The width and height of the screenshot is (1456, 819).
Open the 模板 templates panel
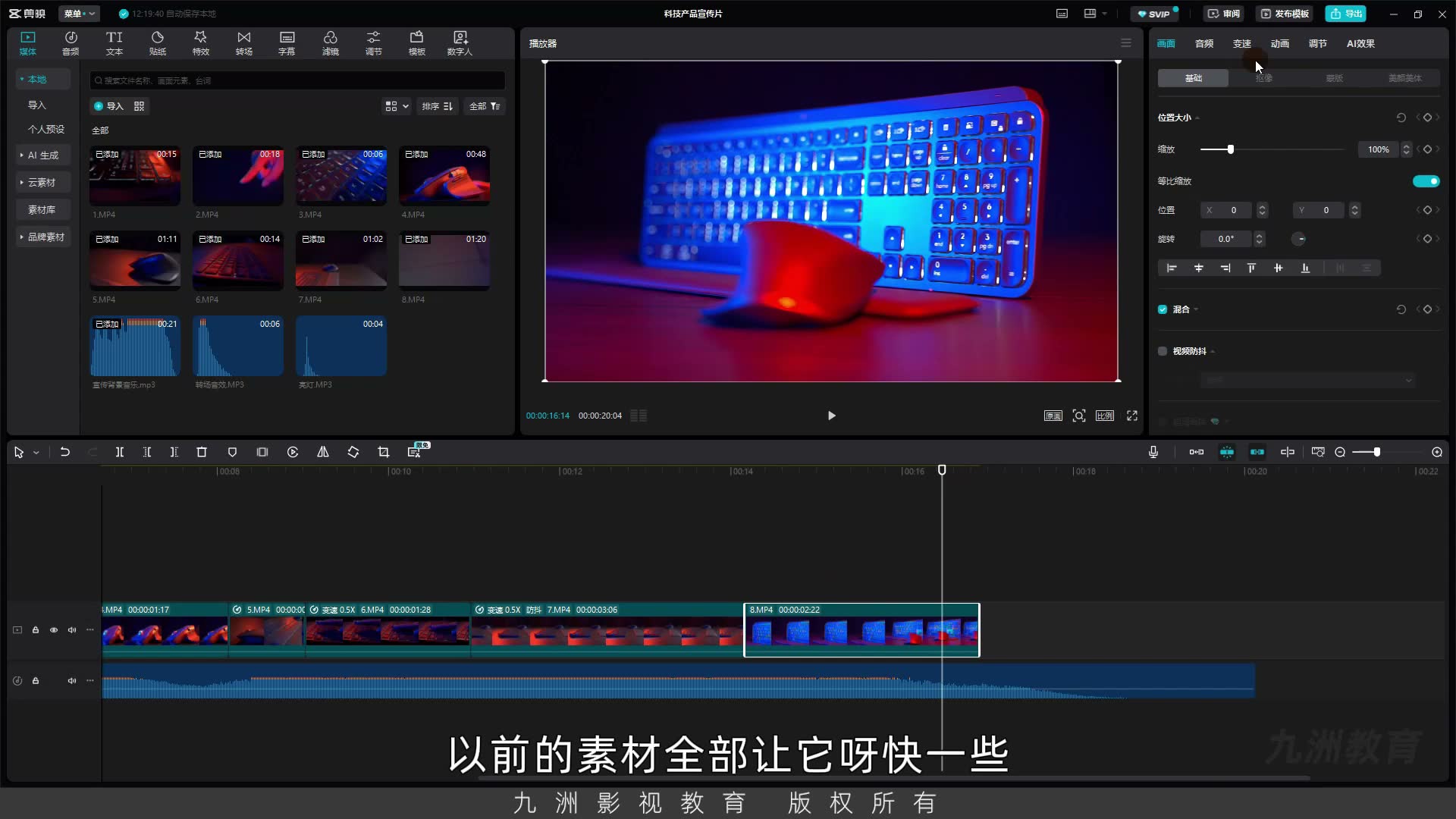(417, 43)
